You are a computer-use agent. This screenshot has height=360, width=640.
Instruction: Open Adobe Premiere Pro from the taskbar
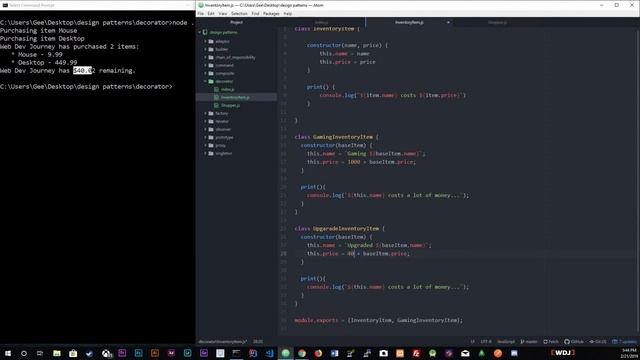click(122, 353)
